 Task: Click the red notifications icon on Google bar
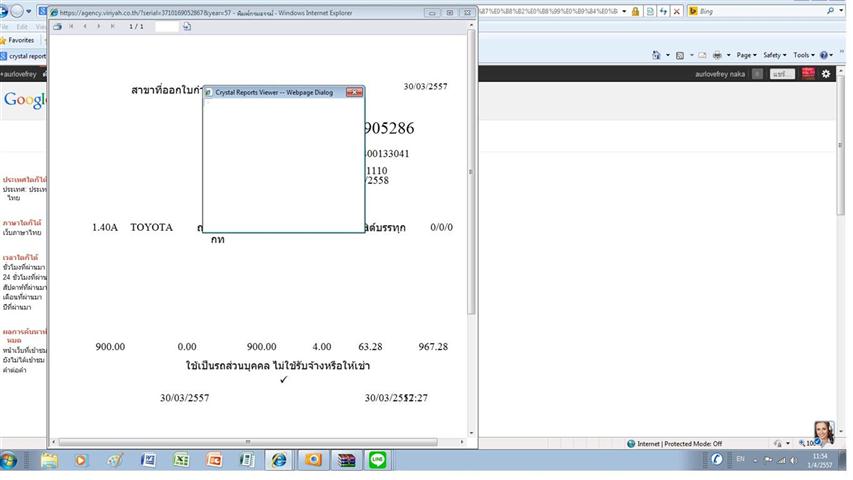(808, 73)
